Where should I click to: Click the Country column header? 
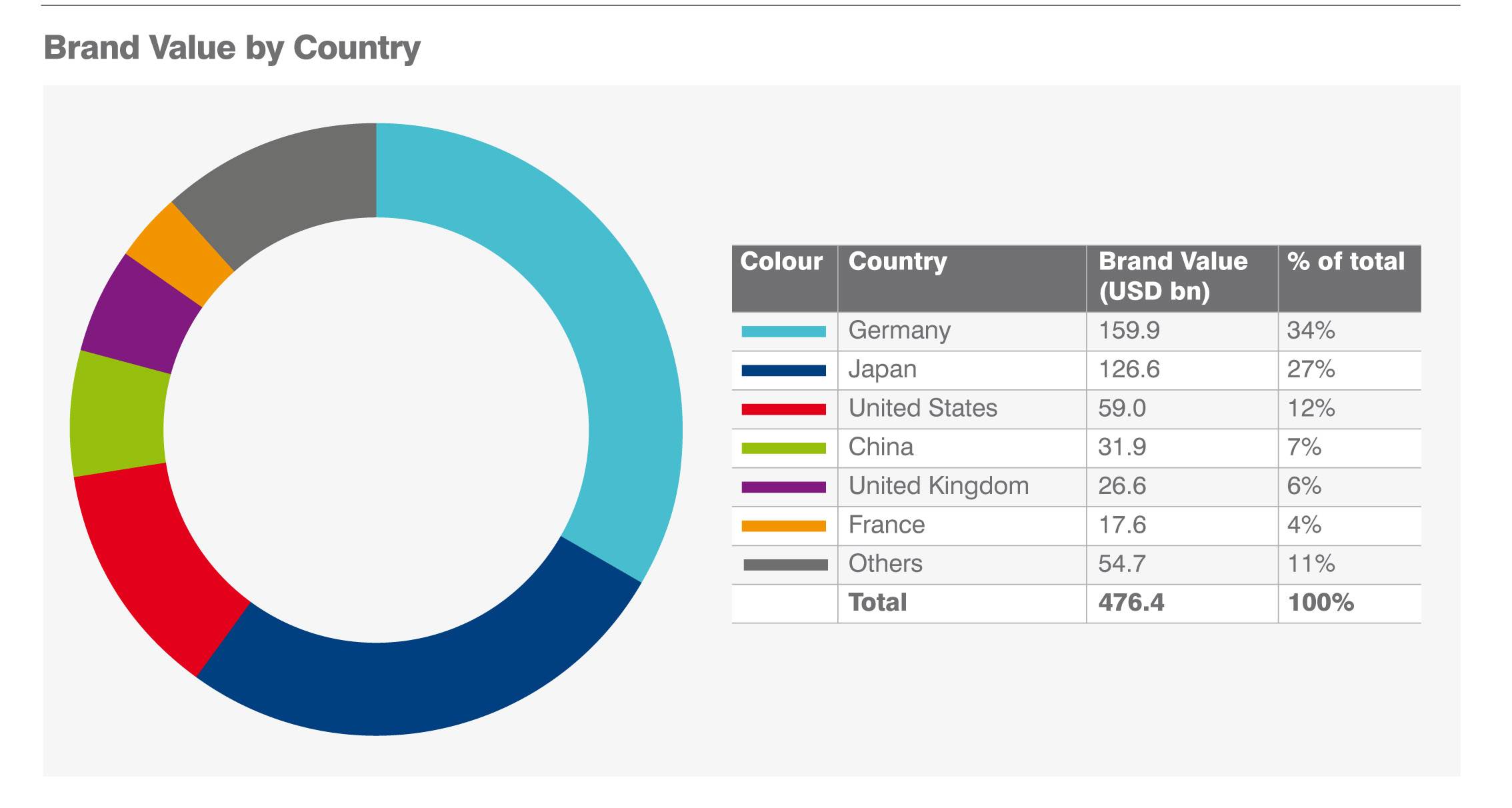pyautogui.click(x=897, y=262)
